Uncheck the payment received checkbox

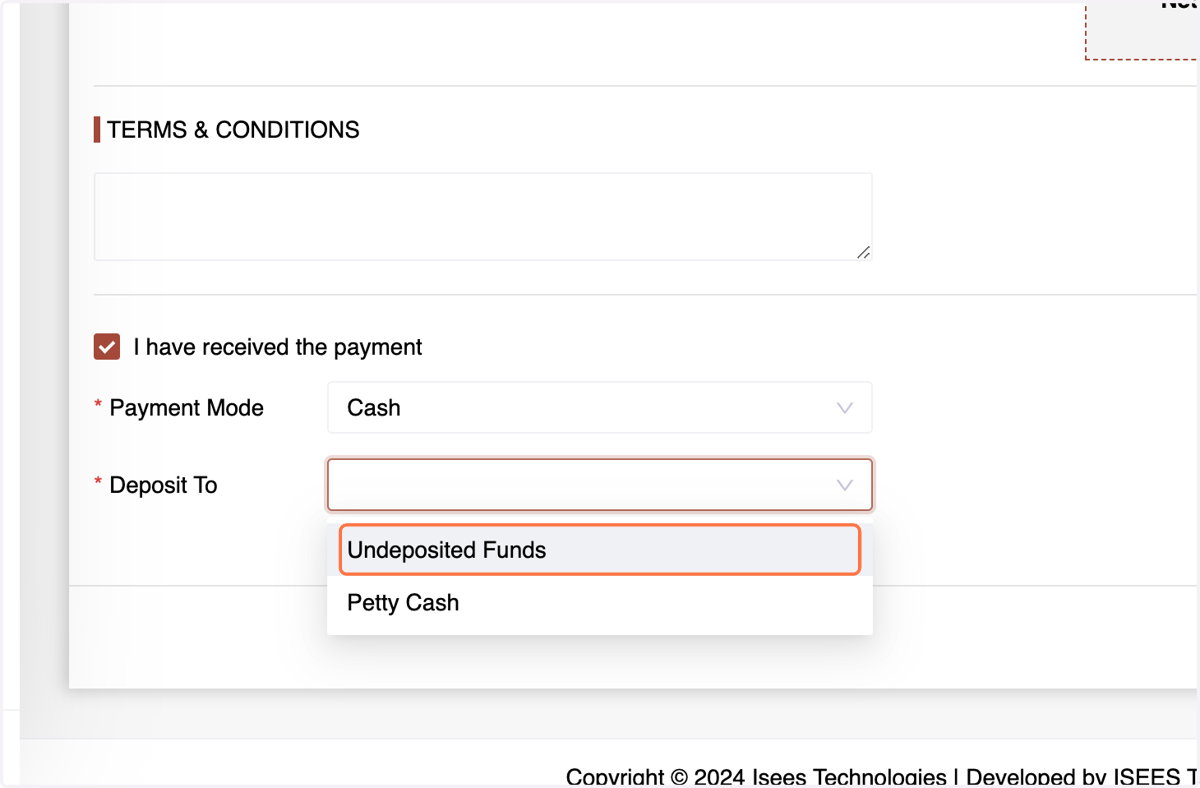click(x=107, y=347)
